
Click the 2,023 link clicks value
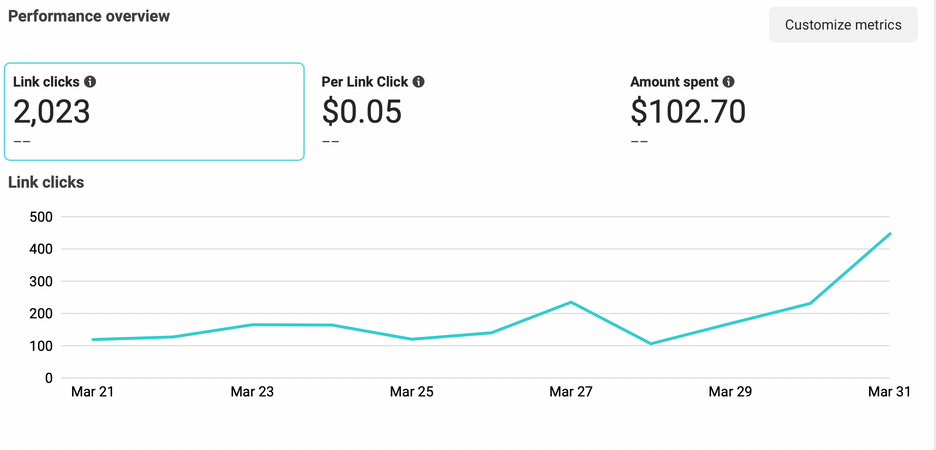point(52,112)
